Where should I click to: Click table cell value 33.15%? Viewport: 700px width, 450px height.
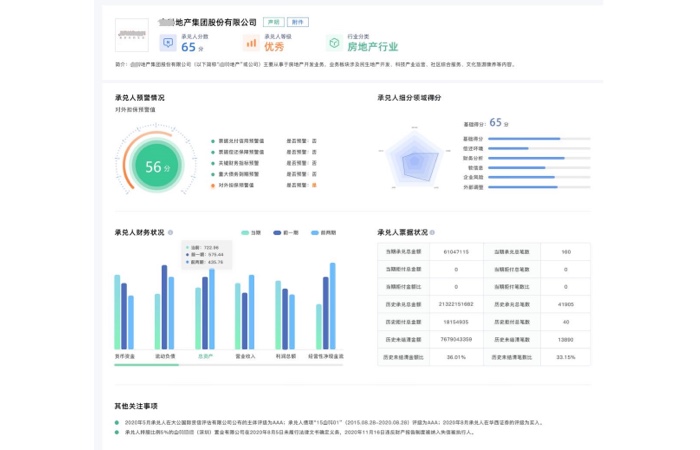pyautogui.click(x=566, y=357)
